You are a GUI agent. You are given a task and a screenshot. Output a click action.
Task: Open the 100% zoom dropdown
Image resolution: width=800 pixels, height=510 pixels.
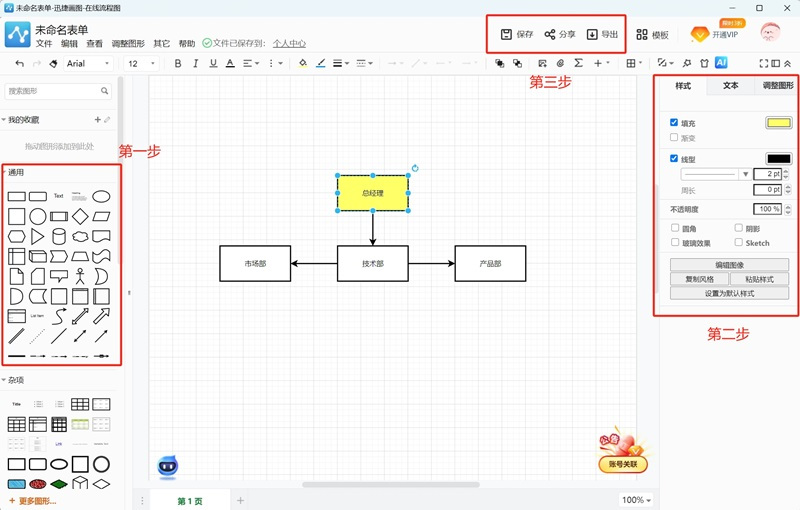click(x=636, y=500)
